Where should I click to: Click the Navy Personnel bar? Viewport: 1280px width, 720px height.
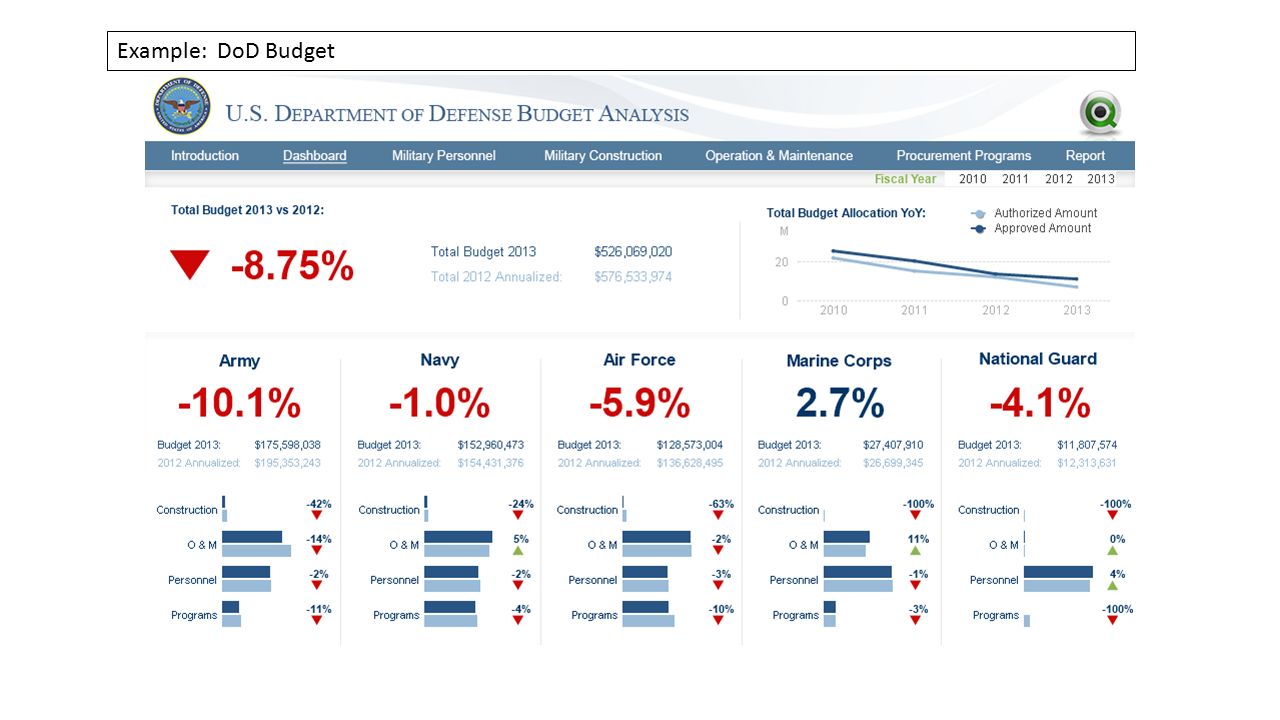(452, 579)
